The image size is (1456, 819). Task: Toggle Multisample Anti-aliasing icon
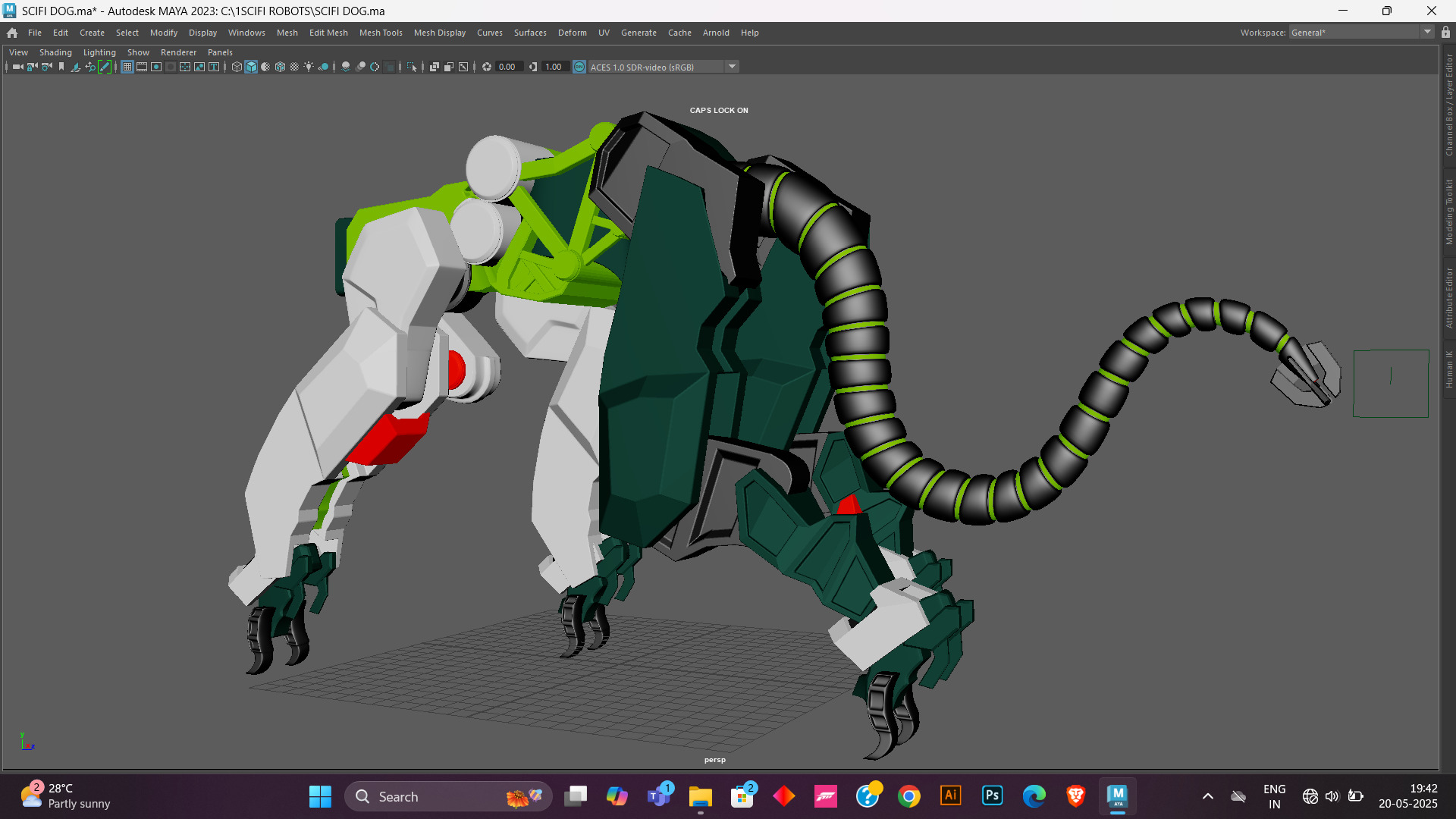[375, 67]
